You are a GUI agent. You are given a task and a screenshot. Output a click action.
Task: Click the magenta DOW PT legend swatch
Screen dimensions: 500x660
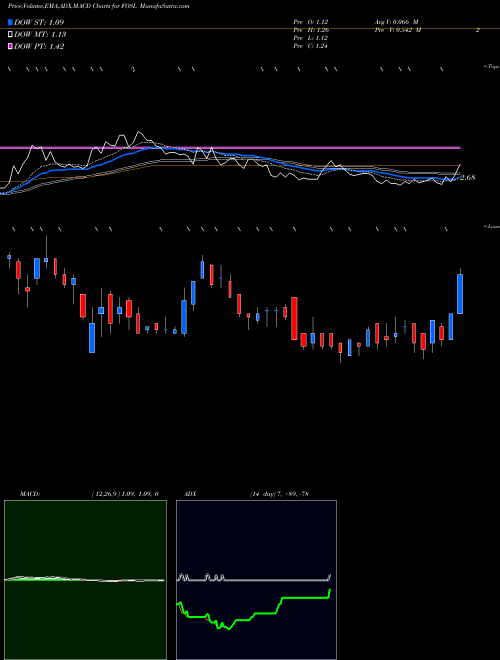tap(11, 47)
